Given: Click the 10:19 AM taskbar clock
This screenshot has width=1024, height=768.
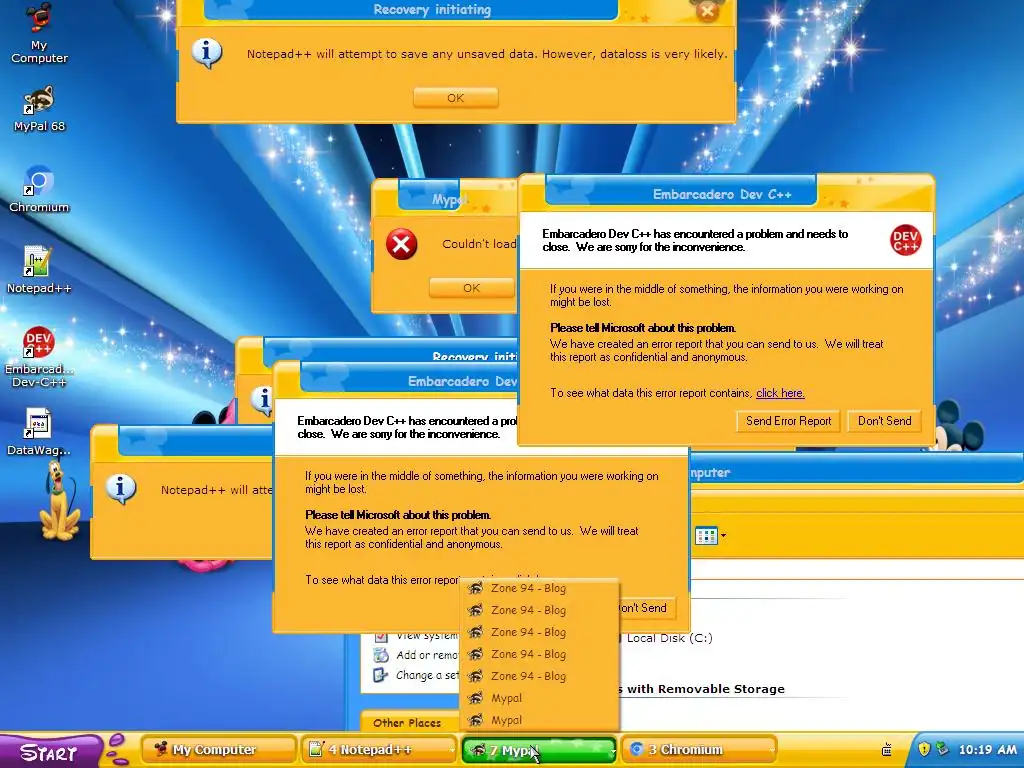Looking at the screenshot, I should (987, 750).
